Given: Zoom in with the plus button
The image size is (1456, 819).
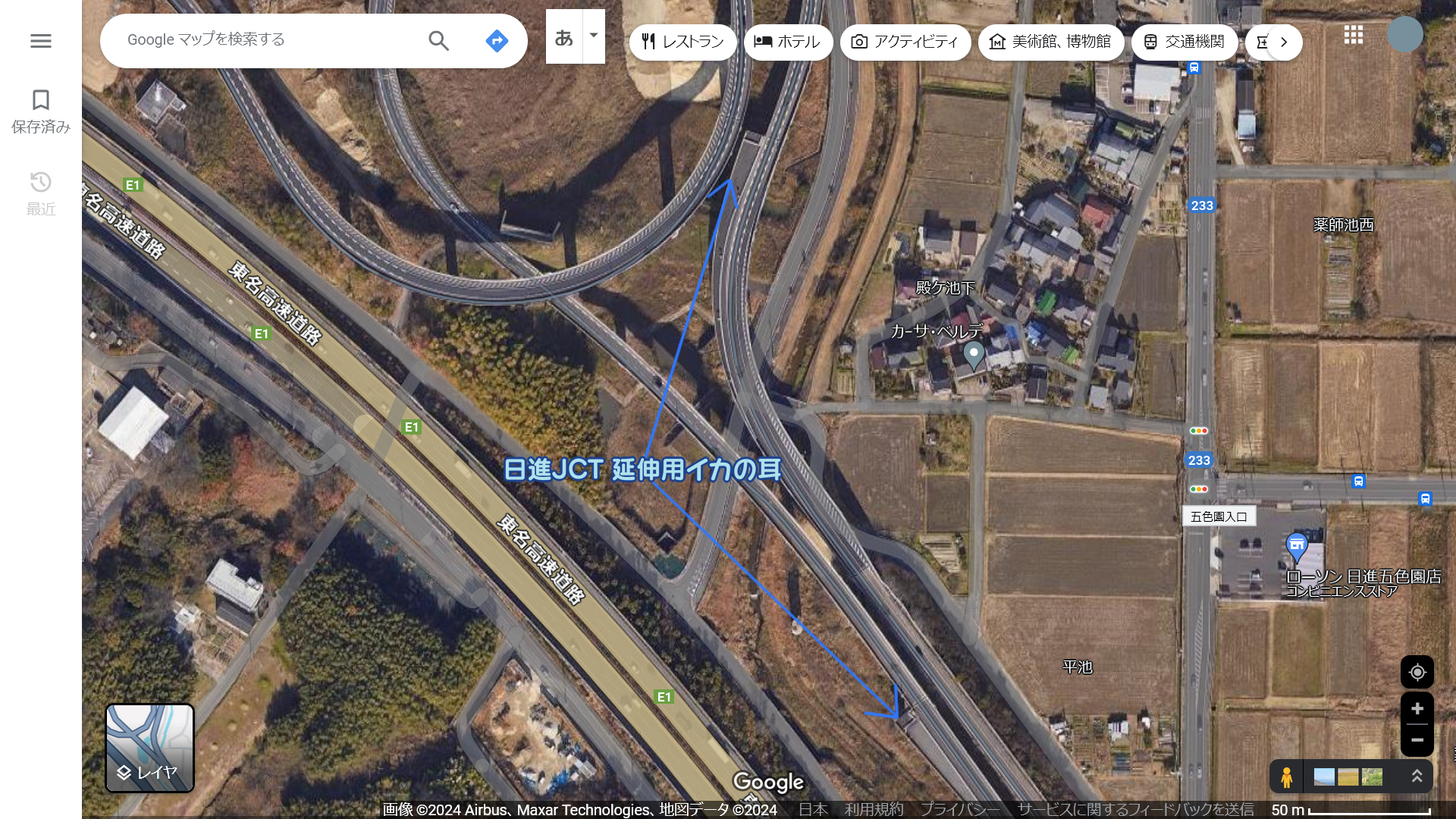Looking at the screenshot, I should tap(1417, 708).
